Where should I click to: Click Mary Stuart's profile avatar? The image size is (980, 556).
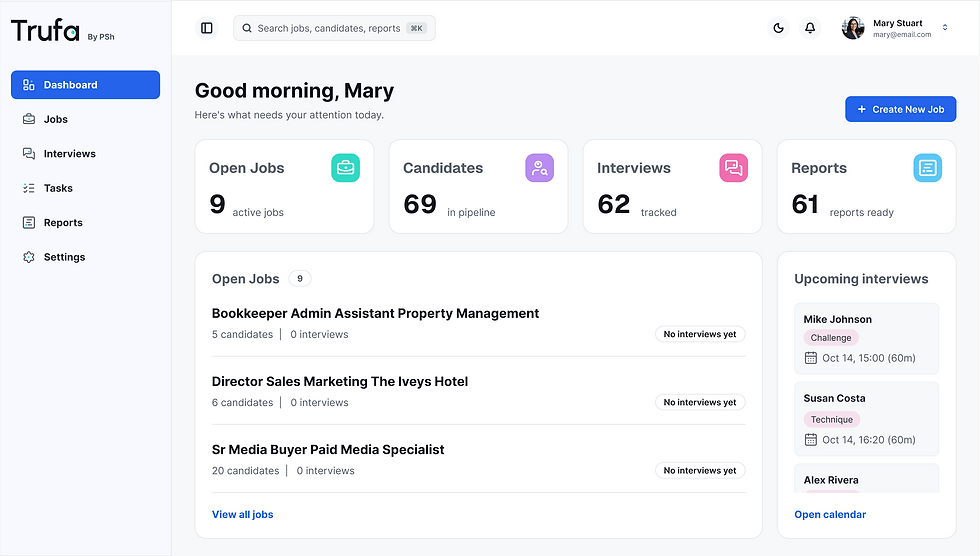(852, 28)
